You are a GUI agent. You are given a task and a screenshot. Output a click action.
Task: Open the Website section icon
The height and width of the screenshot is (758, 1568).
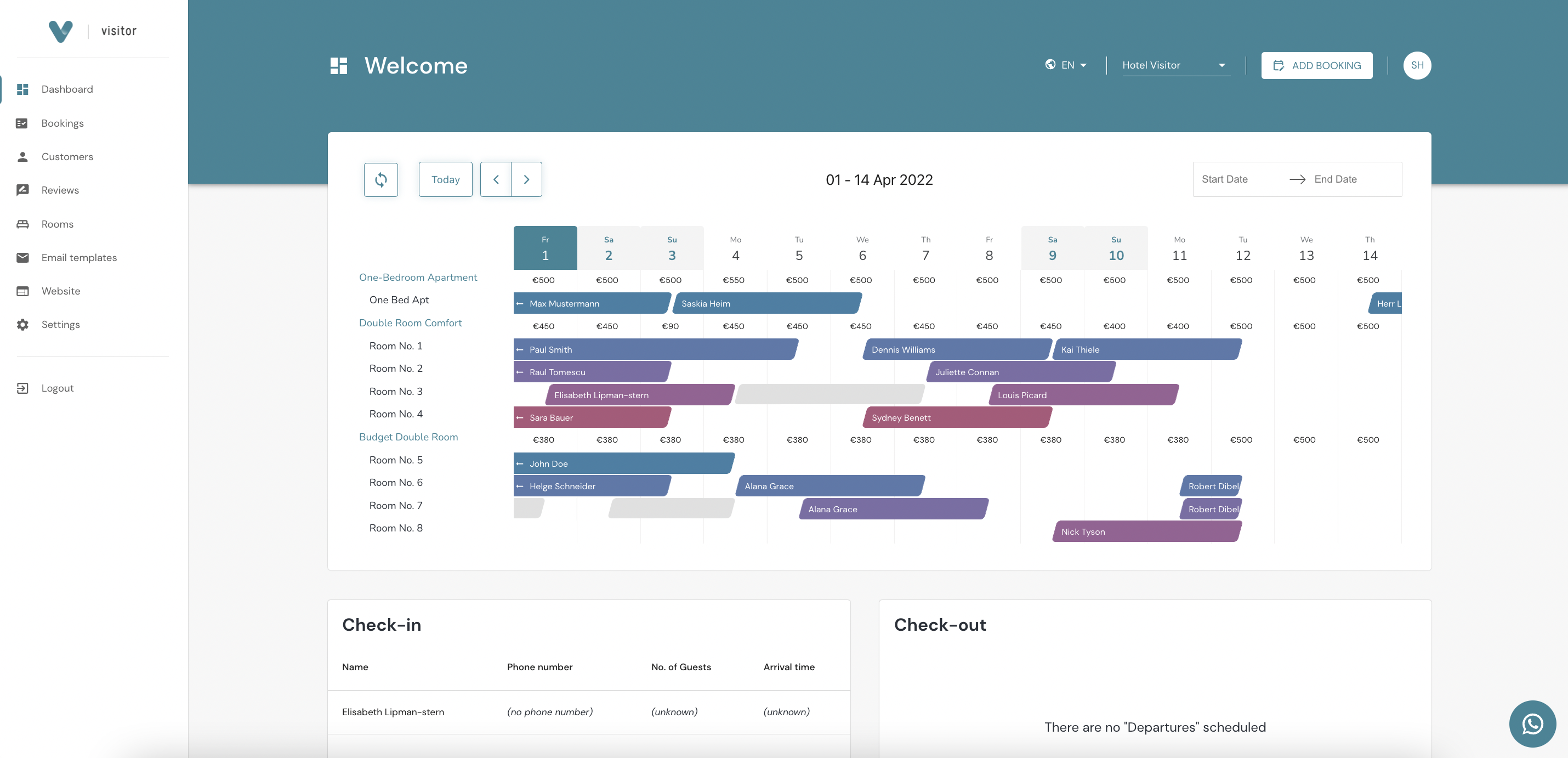coord(22,291)
